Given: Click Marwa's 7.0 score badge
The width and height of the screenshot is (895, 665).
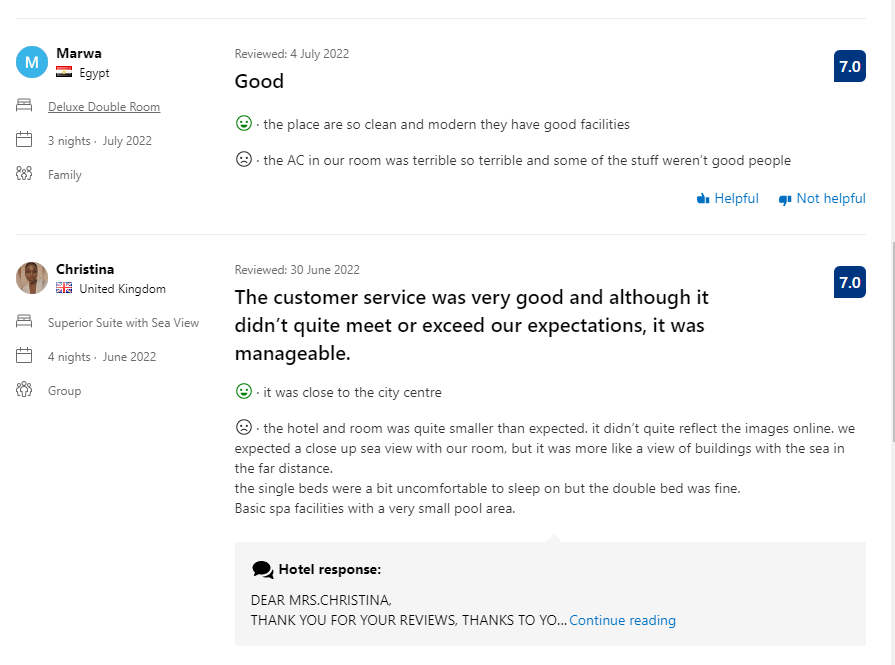Looking at the screenshot, I should pyautogui.click(x=850, y=66).
